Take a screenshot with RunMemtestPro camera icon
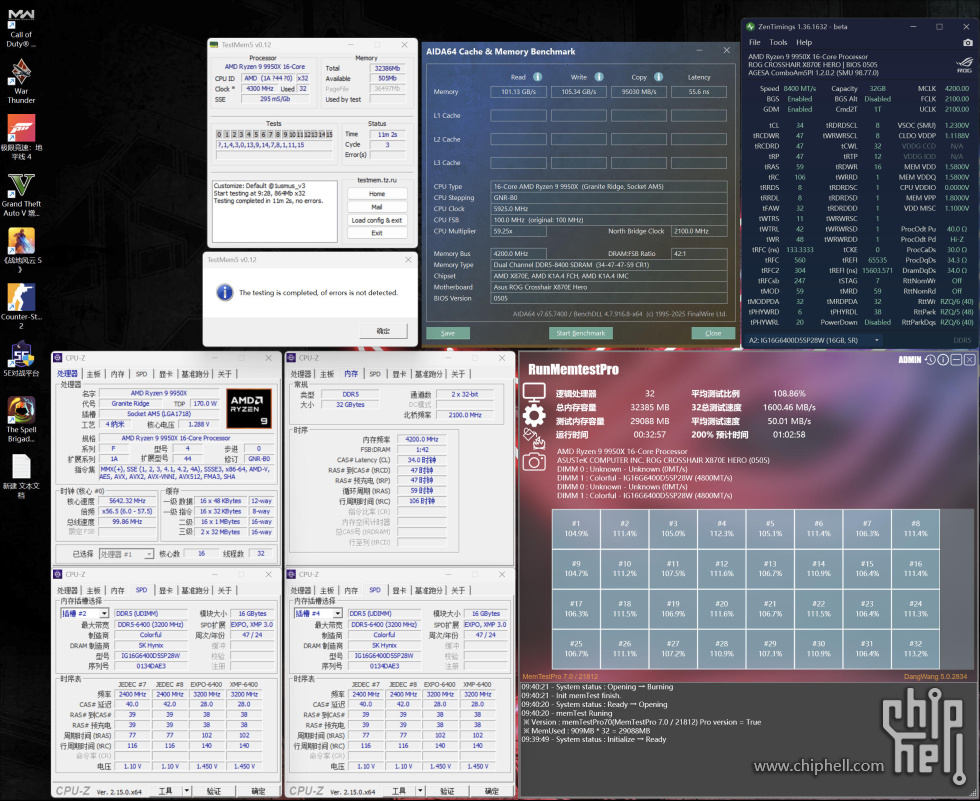Viewport: 980px width, 801px height. click(x=534, y=462)
